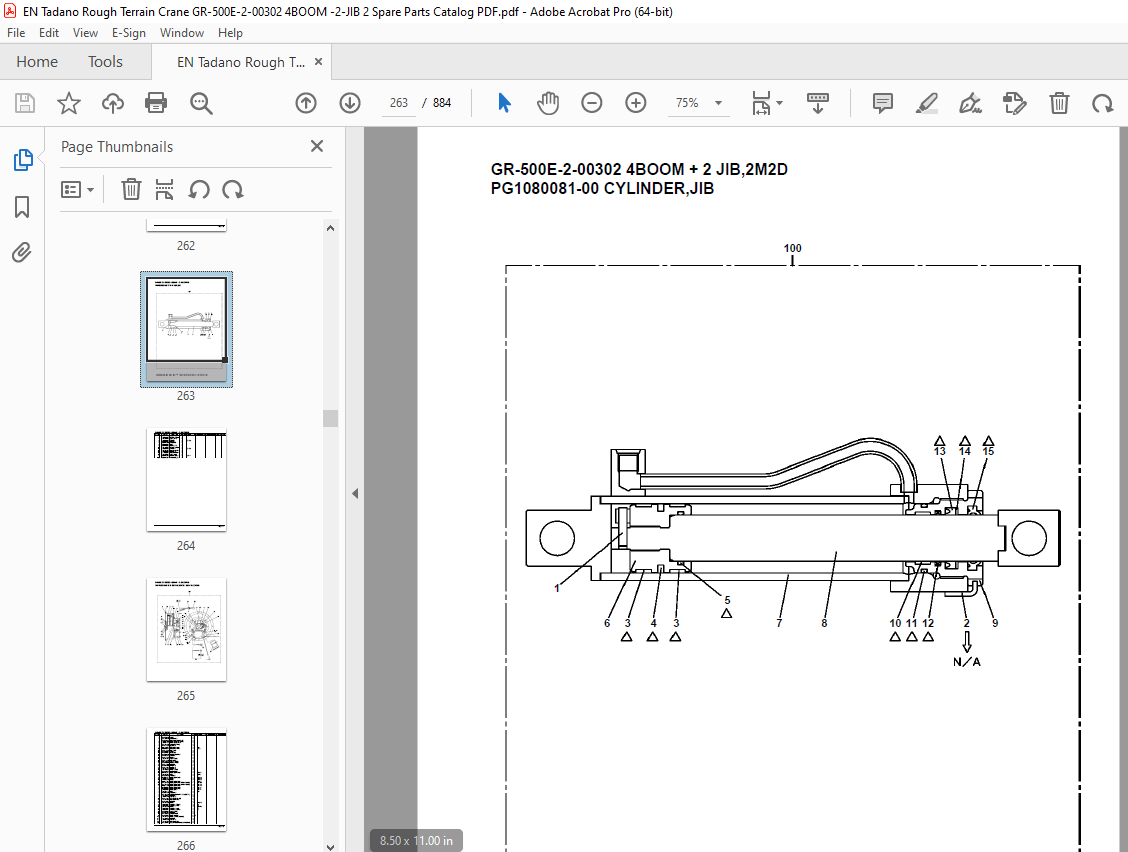The width and height of the screenshot is (1128, 852).
Task: Collapse the navigation pane arrow
Action: 355,494
